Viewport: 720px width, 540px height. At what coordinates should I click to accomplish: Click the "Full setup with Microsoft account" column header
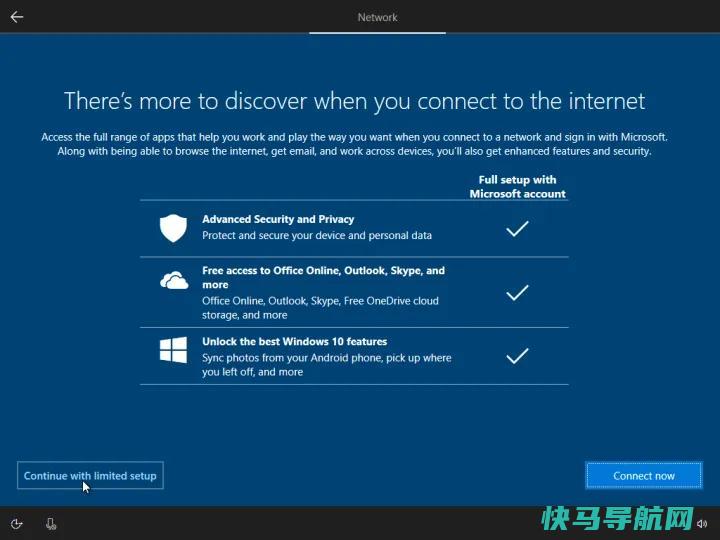[518, 187]
